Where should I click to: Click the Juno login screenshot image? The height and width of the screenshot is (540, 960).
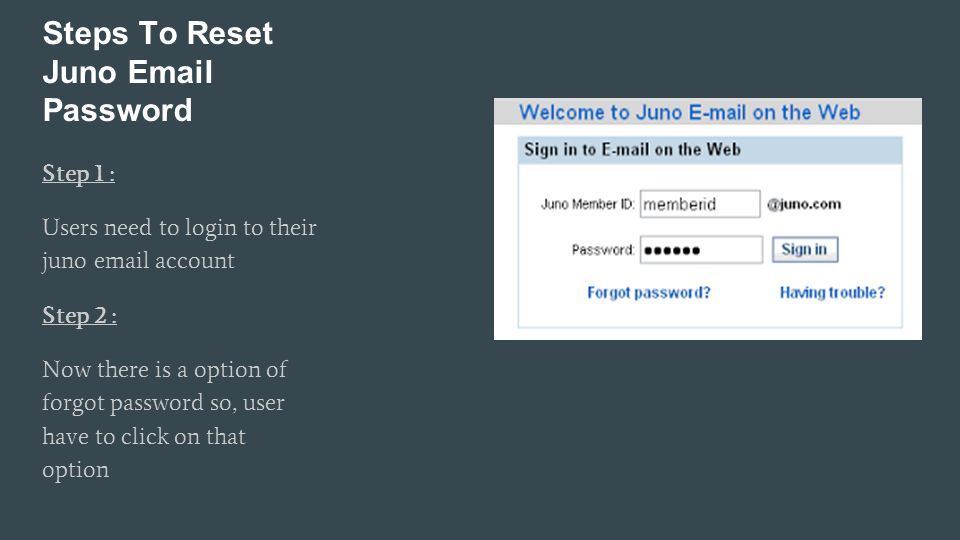coord(708,219)
